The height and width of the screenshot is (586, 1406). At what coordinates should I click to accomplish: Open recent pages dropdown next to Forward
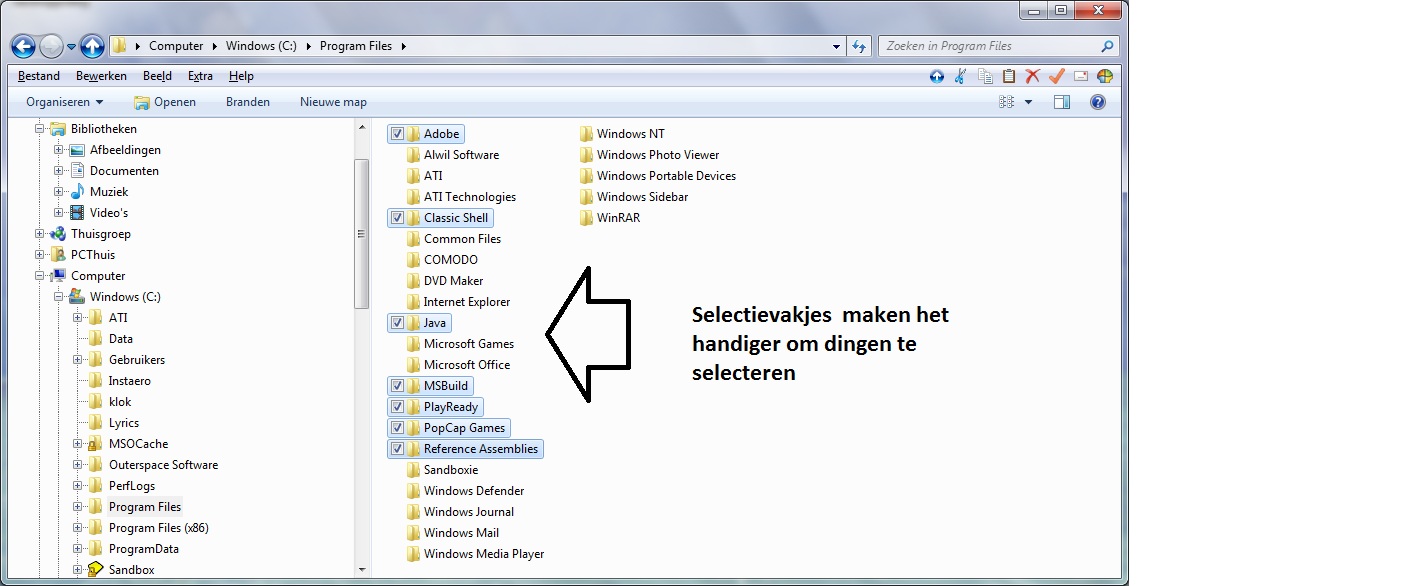71,47
